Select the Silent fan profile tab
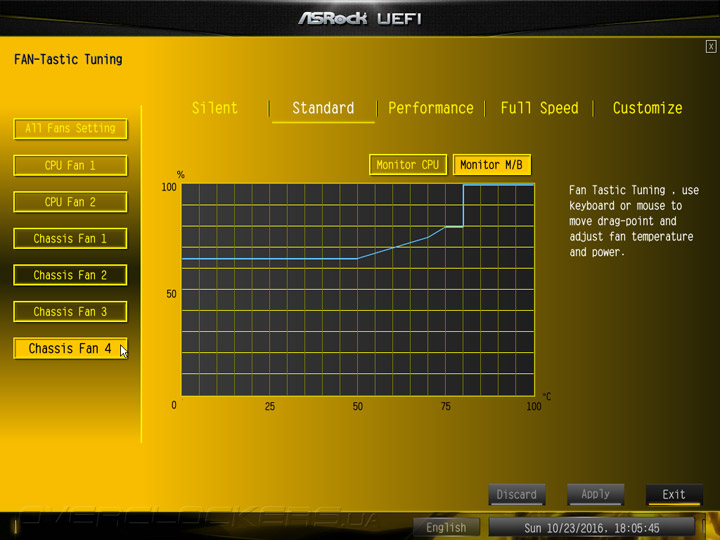Image resolution: width=720 pixels, height=540 pixels. [215, 108]
